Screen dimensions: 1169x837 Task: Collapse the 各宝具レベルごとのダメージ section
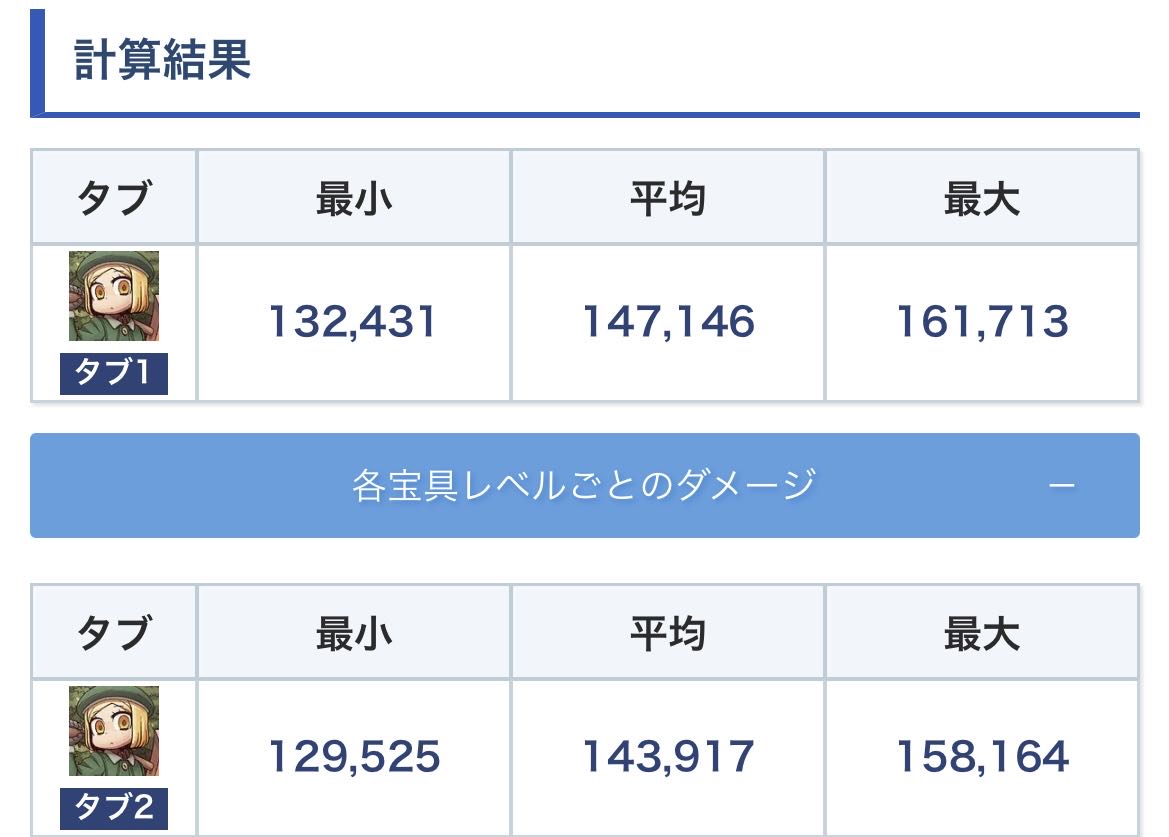pos(584,485)
